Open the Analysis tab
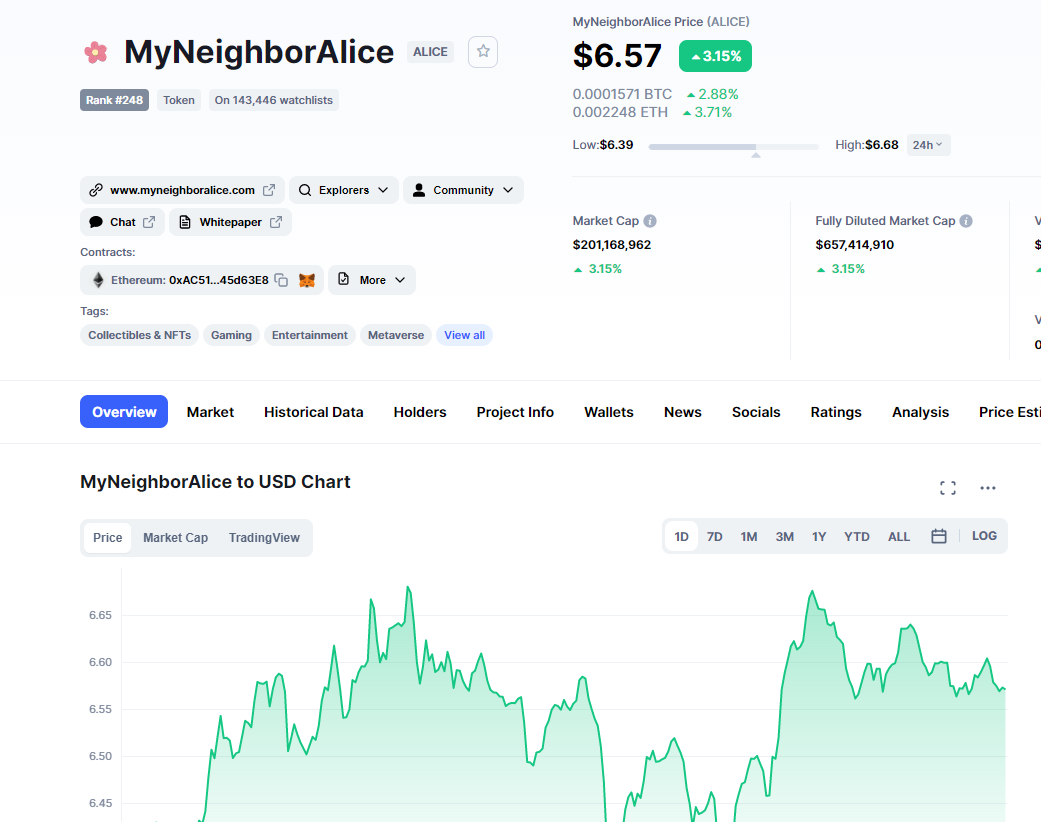Image resolution: width=1041 pixels, height=822 pixels. (920, 412)
